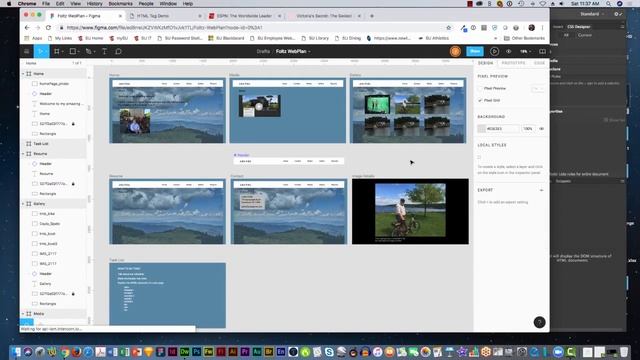Viewport: 640px width, 360px height.
Task: Collapse the Resume frame in layers
Action: (x=23, y=154)
